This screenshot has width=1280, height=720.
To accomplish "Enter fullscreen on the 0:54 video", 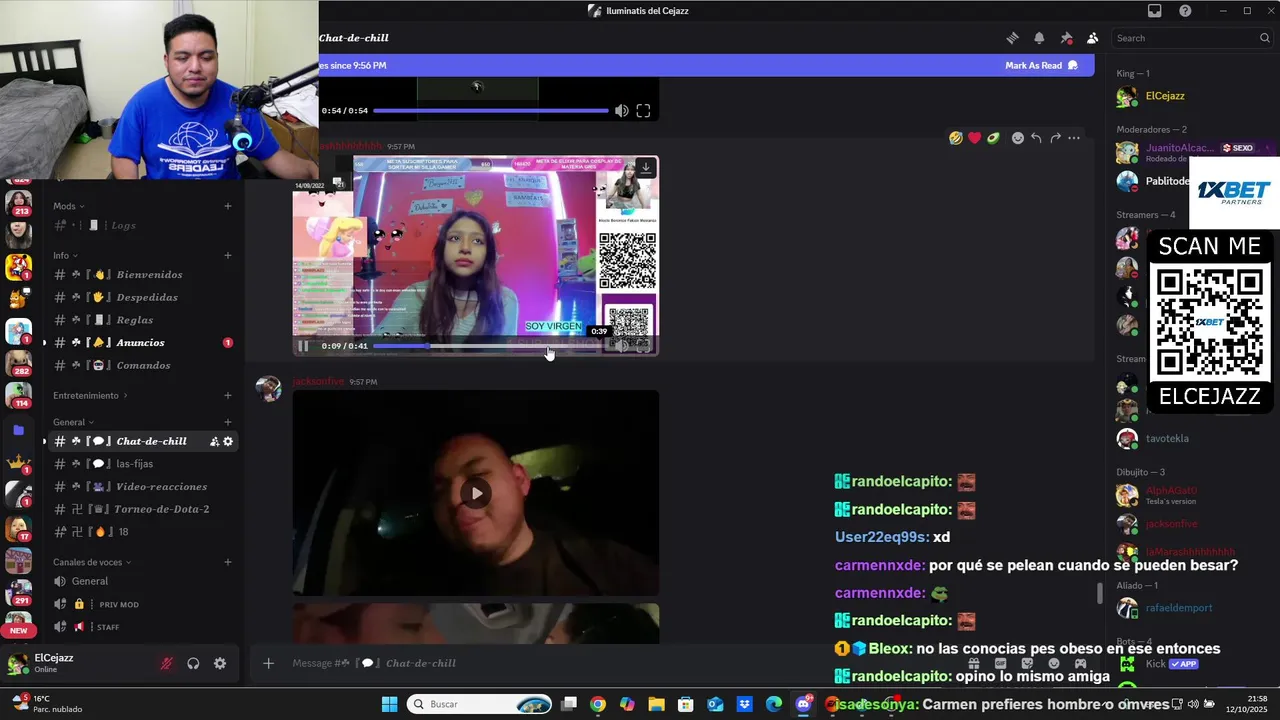I will coord(643,111).
